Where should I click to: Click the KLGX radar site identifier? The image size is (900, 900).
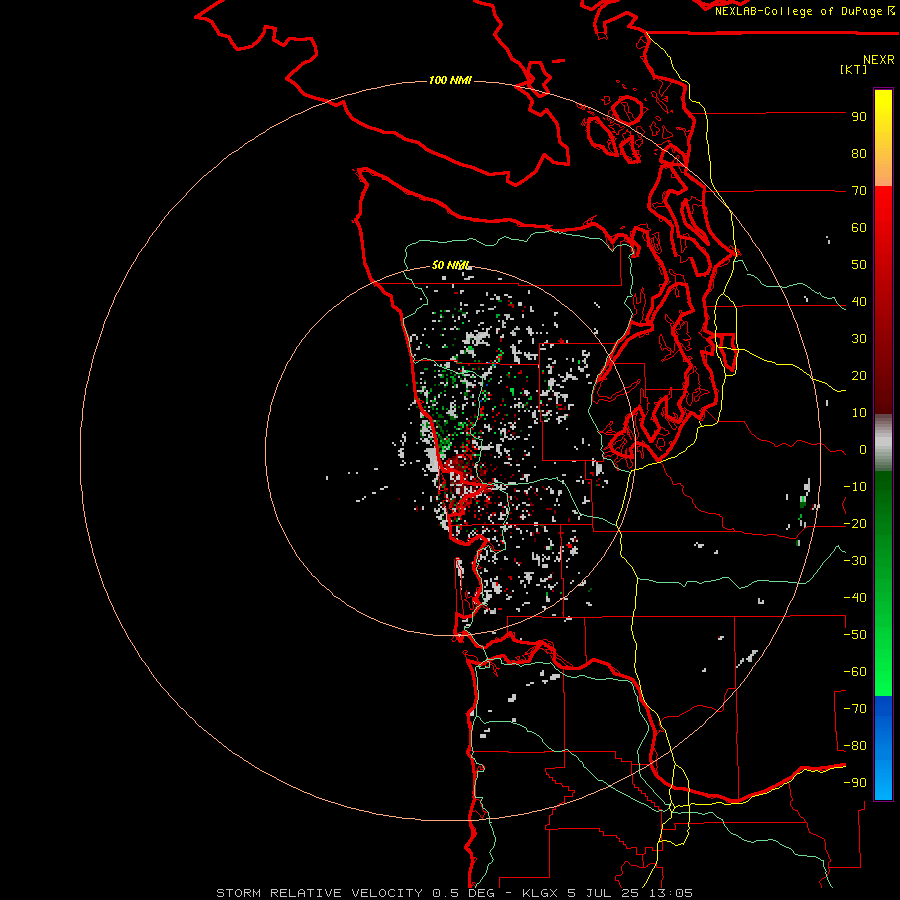(x=540, y=893)
